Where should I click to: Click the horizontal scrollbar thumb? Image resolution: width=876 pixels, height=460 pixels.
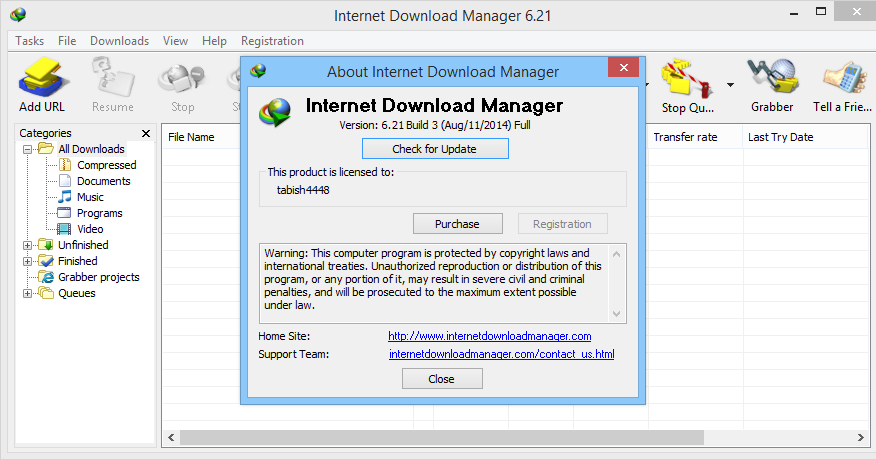(x=441, y=438)
